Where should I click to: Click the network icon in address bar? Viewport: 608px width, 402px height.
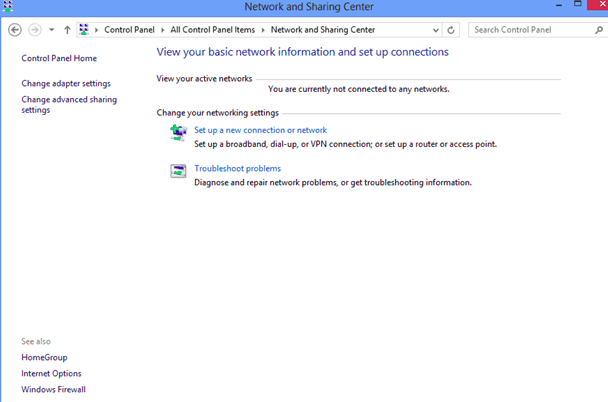coord(84,29)
